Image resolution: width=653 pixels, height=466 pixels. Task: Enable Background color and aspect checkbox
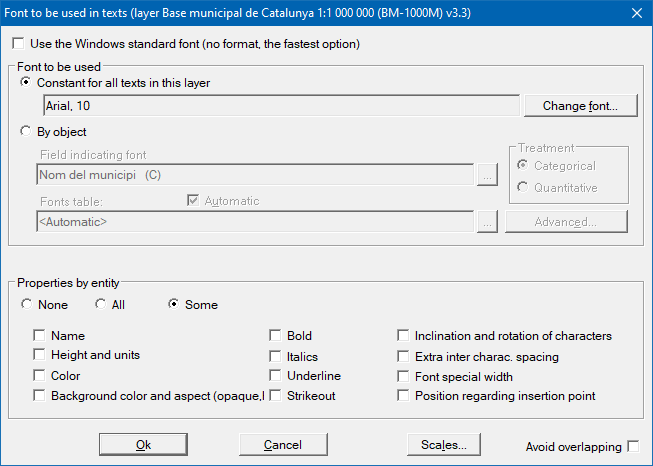coord(39,395)
